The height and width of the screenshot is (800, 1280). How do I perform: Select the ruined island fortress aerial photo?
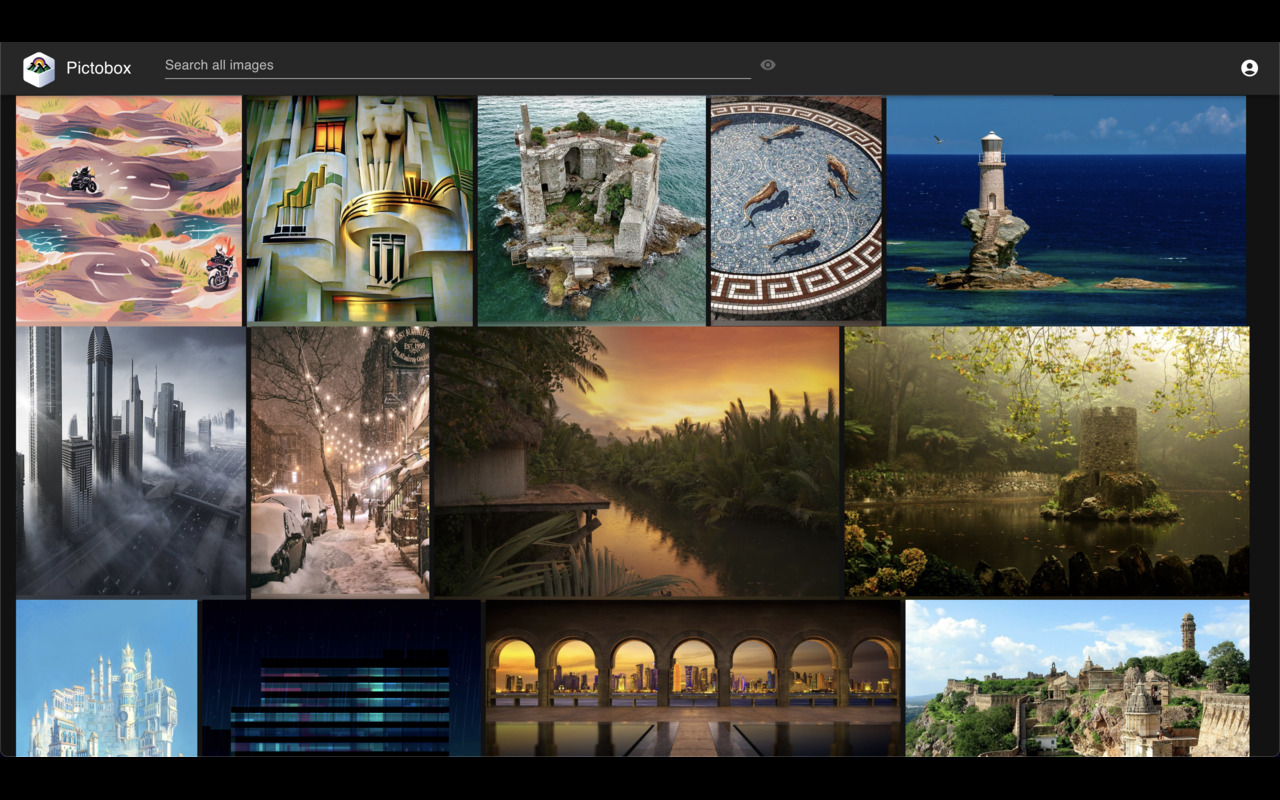point(592,210)
